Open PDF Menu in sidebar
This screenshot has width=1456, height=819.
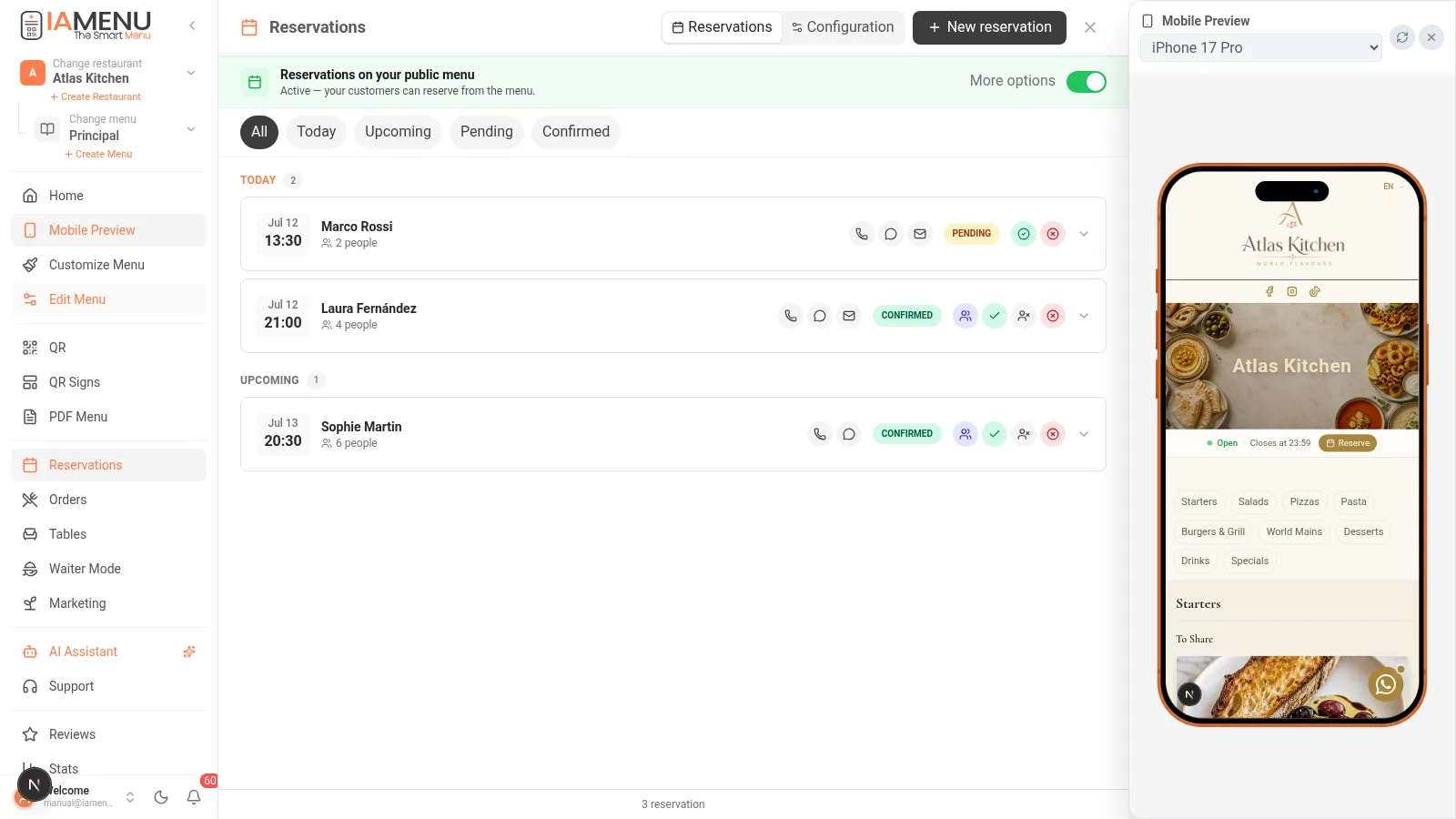[109, 417]
